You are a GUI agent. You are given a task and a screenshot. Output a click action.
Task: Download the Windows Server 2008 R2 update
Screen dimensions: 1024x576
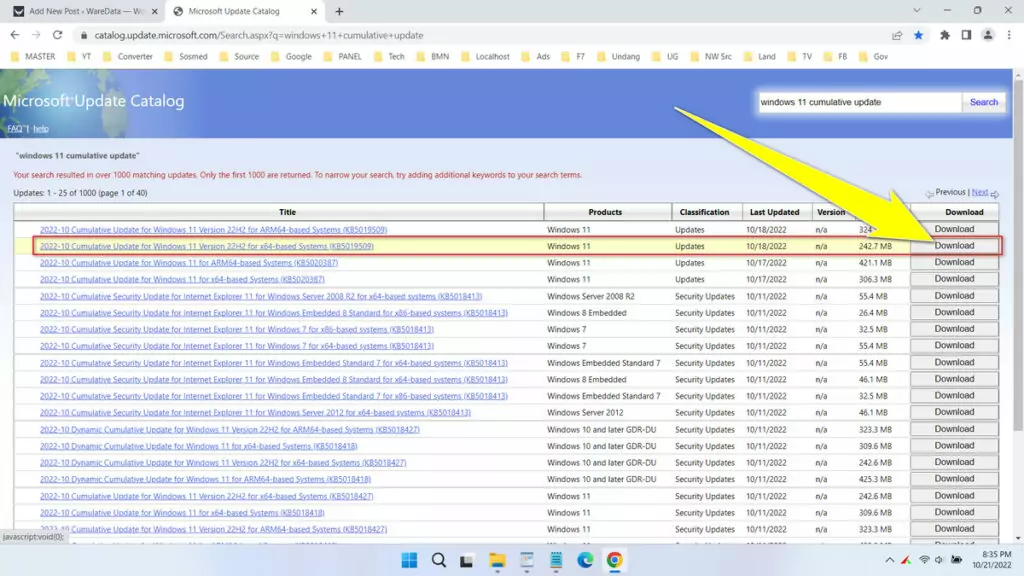point(953,296)
